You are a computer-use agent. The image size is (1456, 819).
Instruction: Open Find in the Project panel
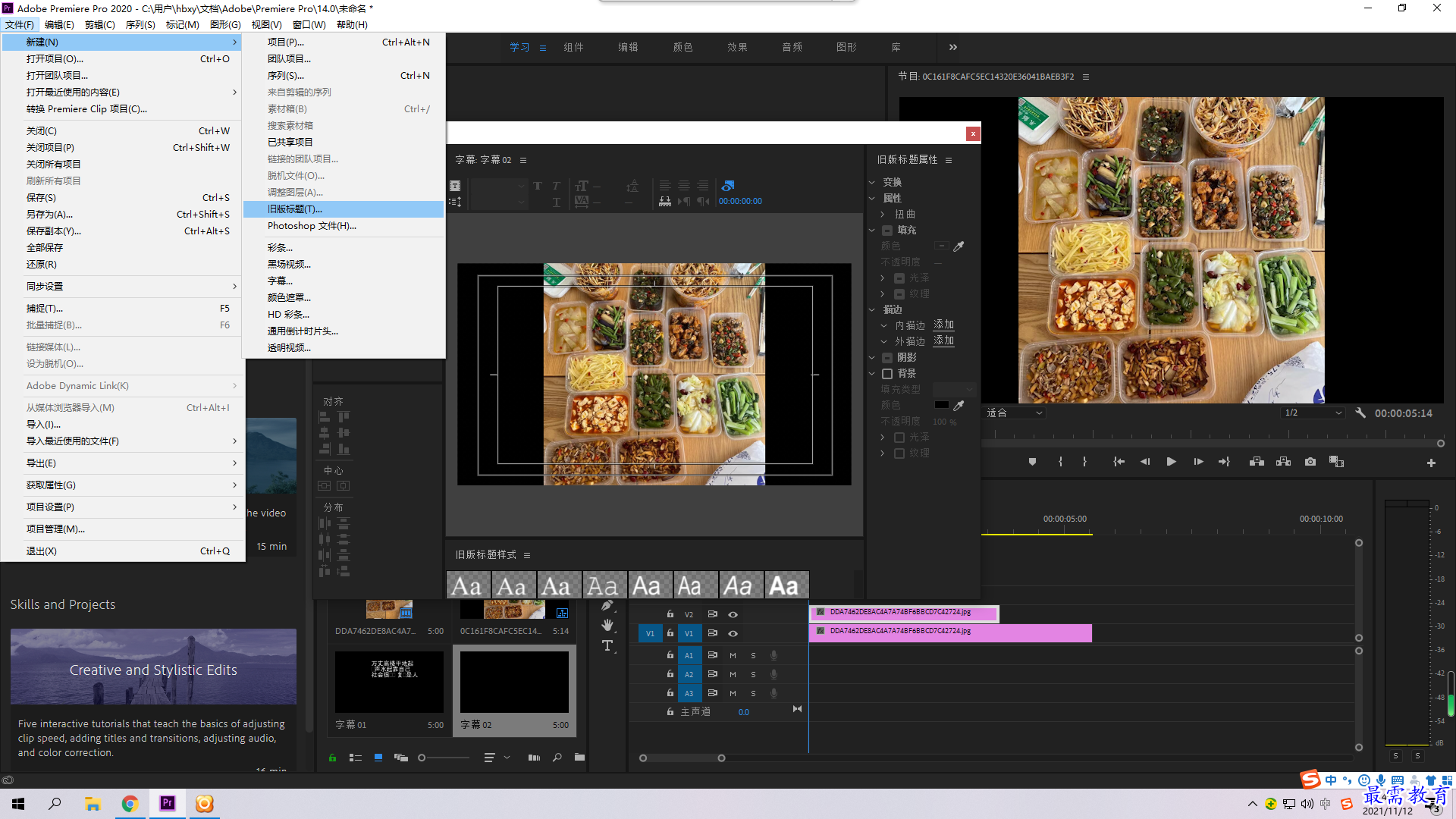pyautogui.click(x=557, y=758)
